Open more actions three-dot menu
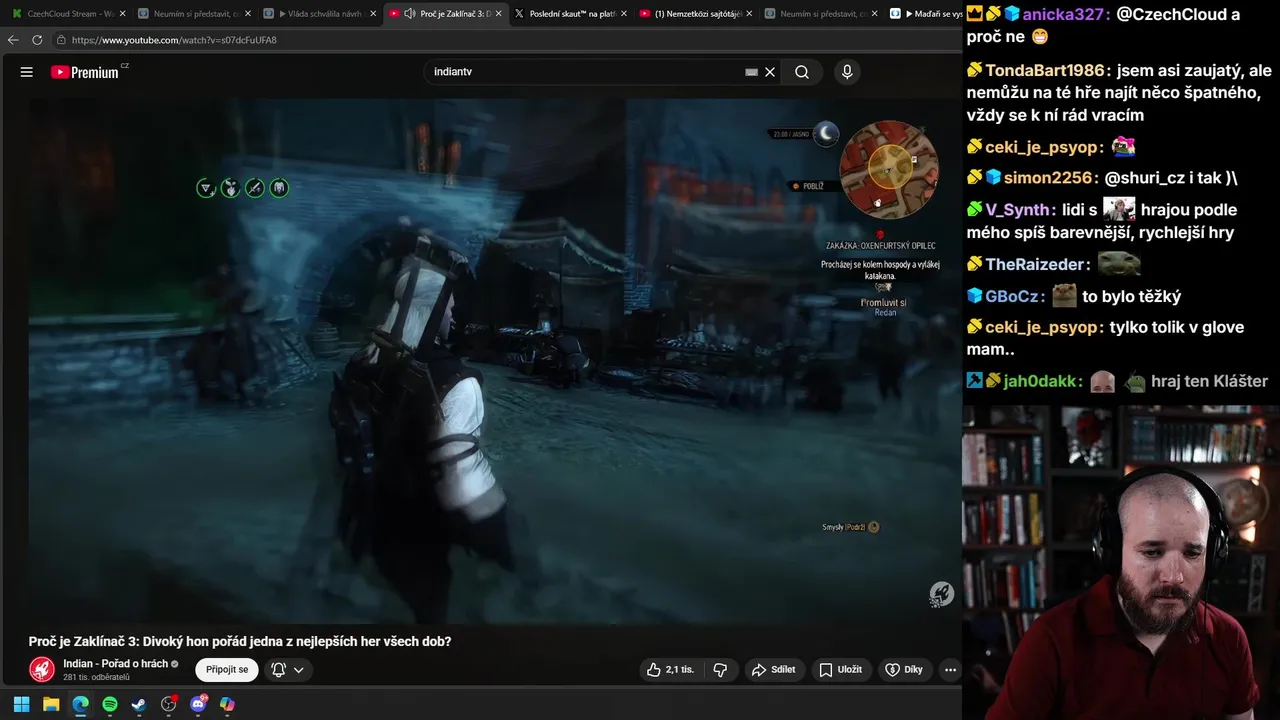 [x=950, y=669]
